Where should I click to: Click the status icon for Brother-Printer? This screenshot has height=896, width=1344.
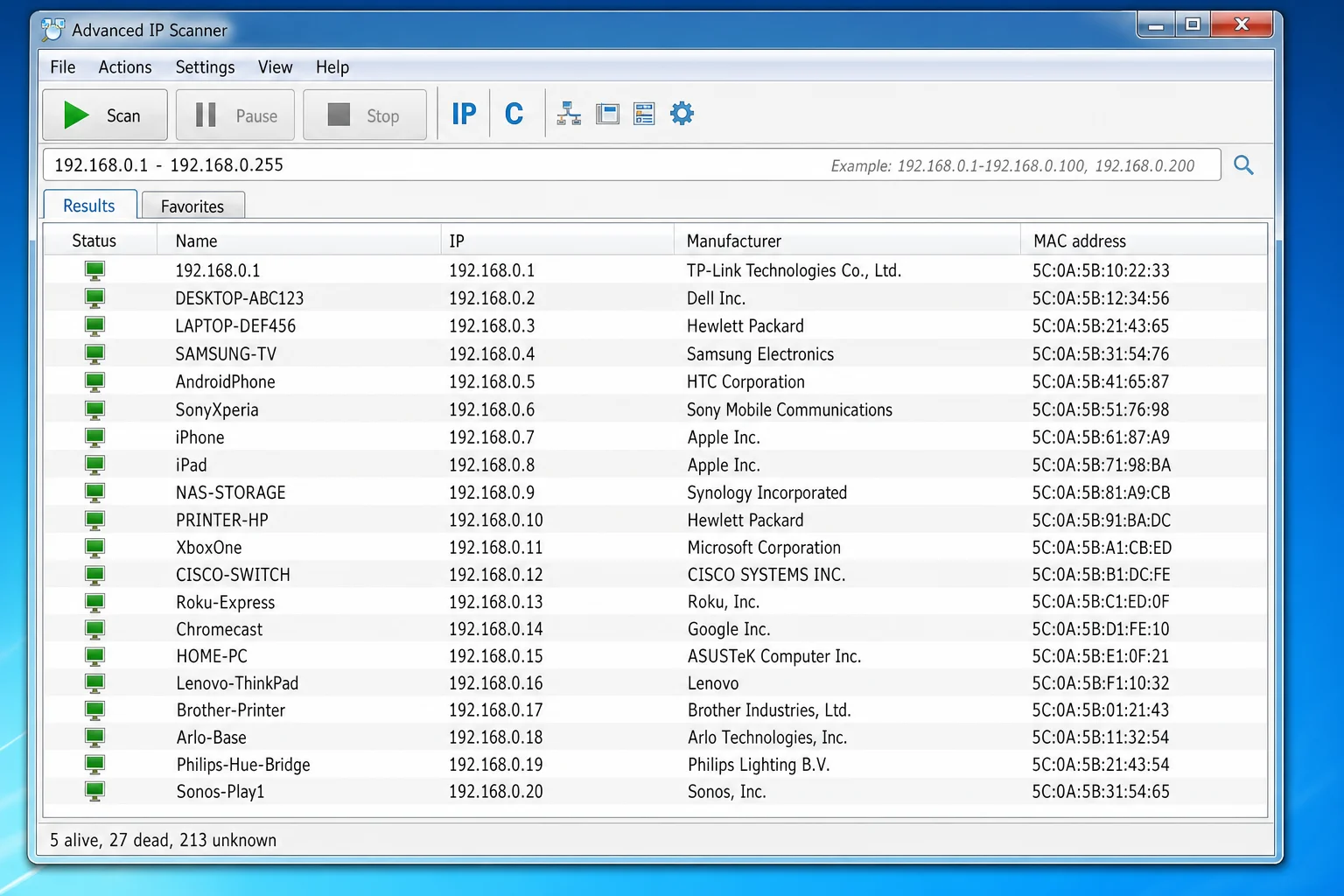[x=94, y=710]
